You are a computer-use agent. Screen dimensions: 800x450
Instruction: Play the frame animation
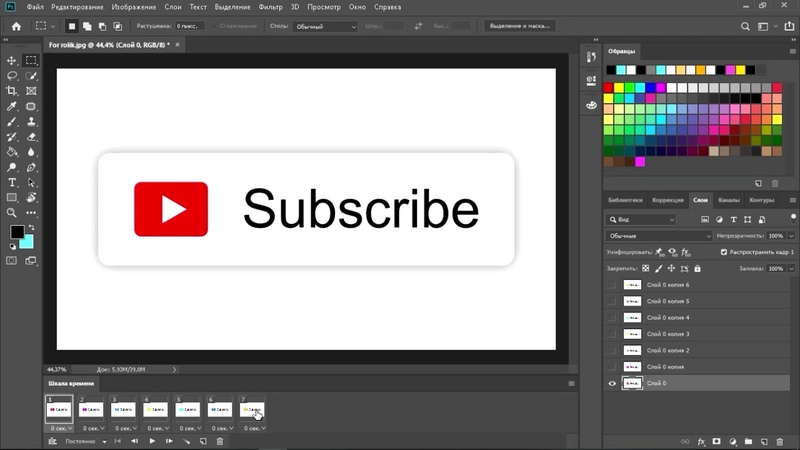click(x=152, y=441)
